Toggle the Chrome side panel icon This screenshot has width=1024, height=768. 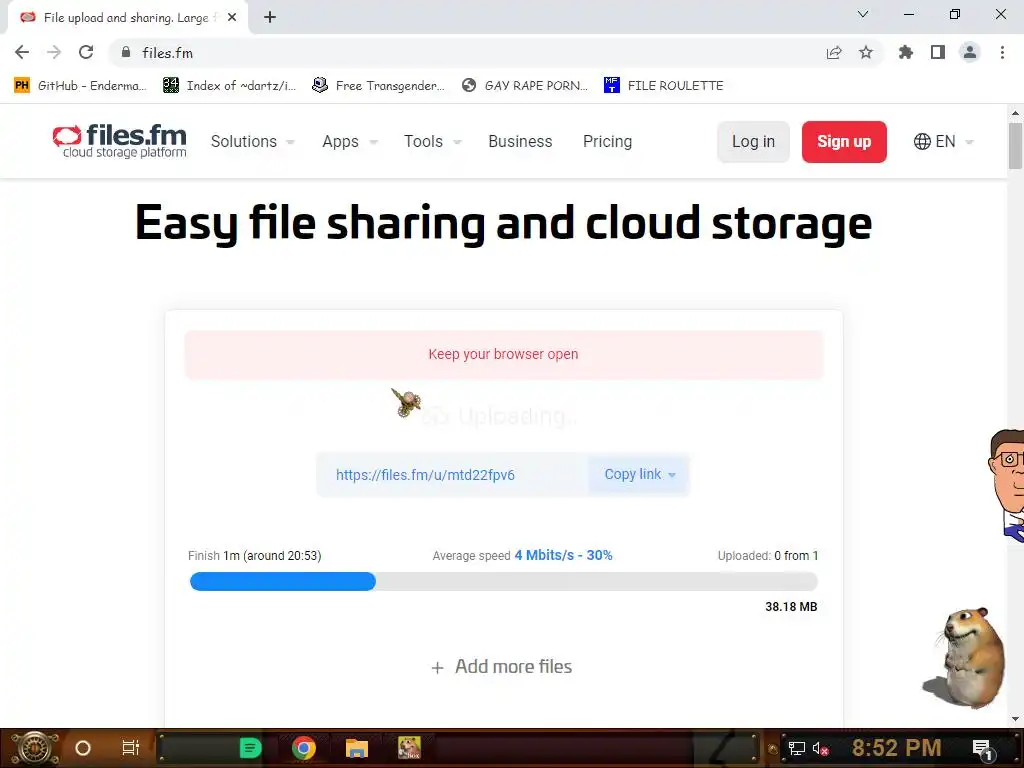coord(938,52)
